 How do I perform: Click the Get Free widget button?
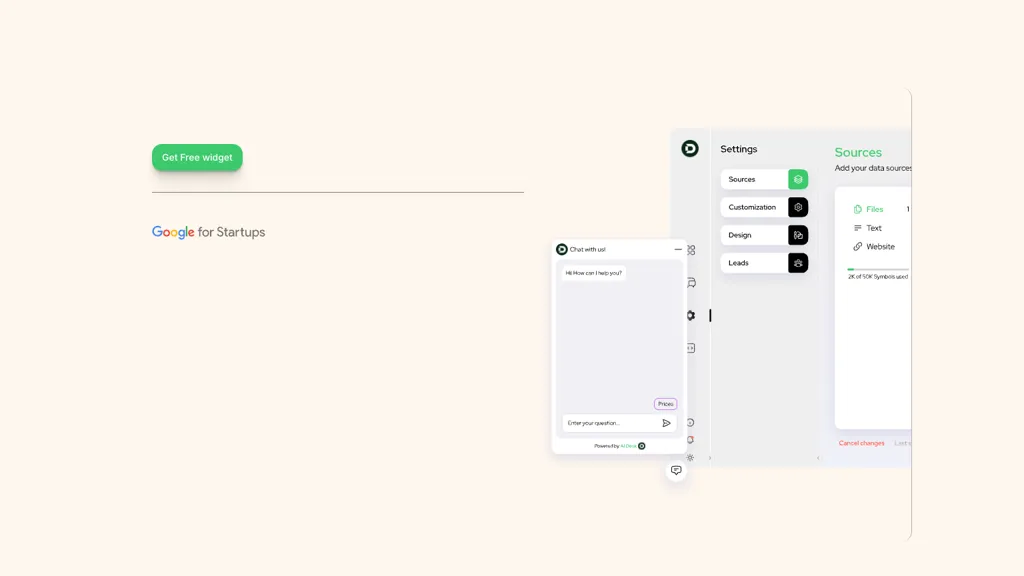pyautogui.click(x=197, y=157)
